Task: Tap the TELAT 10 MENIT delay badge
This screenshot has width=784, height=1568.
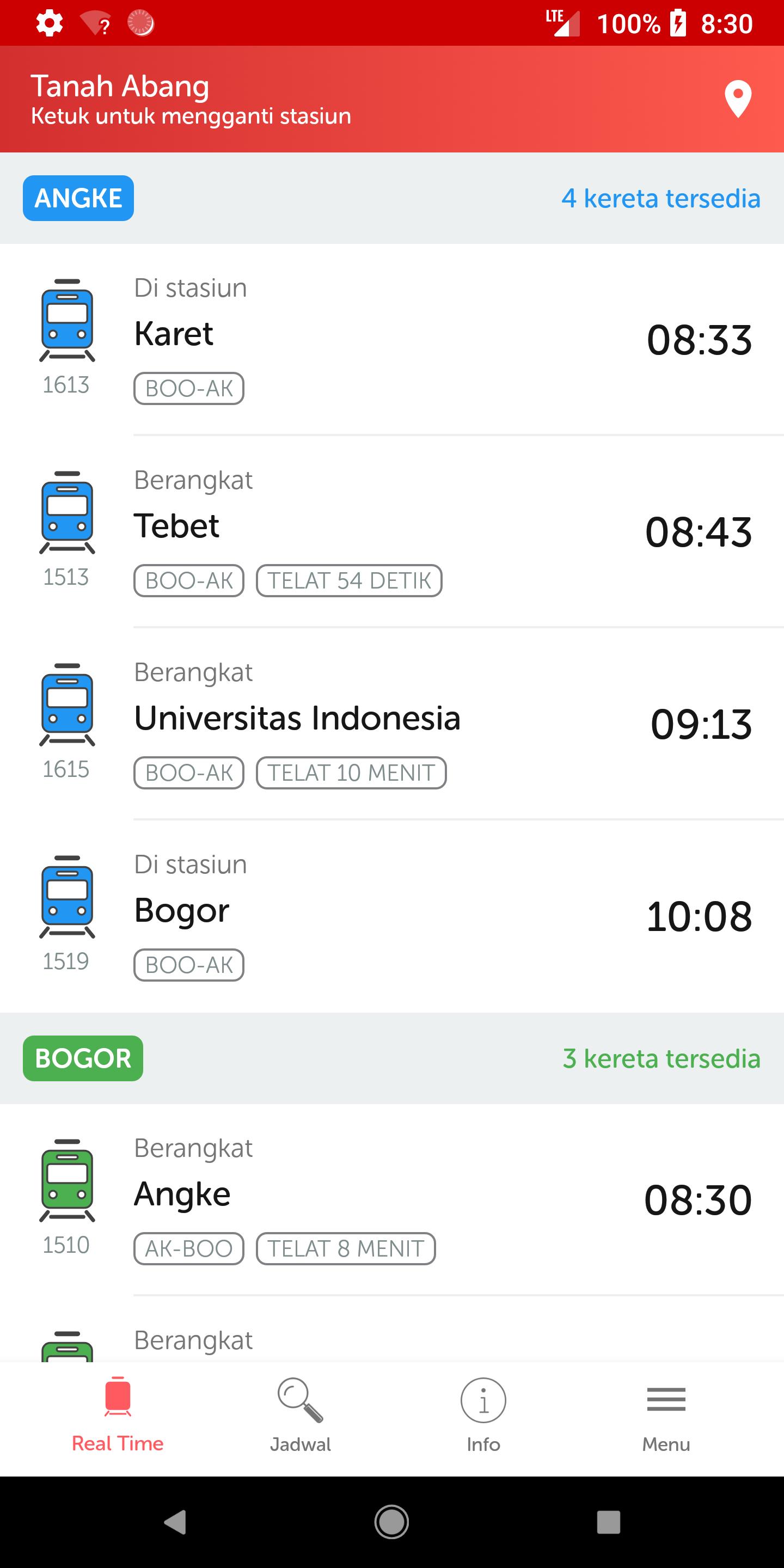Action: [x=351, y=773]
